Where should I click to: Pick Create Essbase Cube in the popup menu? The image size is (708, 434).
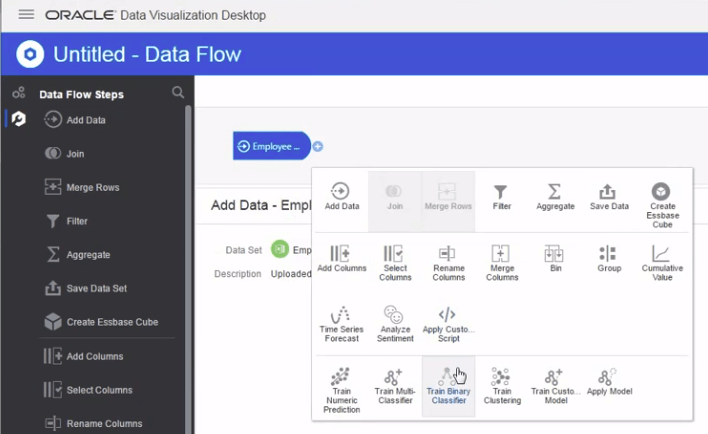(662, 205)
